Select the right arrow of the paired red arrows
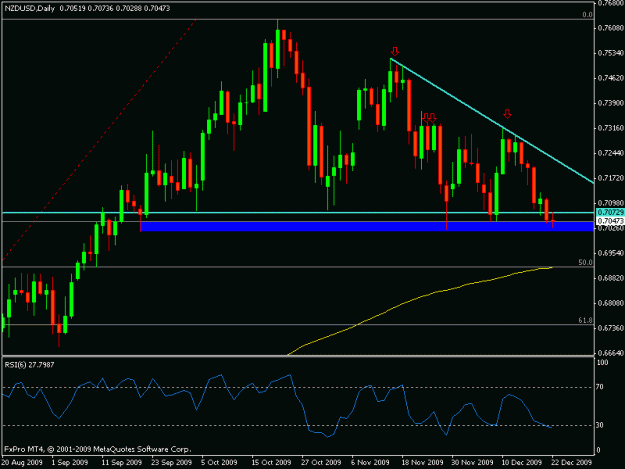This screenshot has height=469, width=625. coord(432,118)
